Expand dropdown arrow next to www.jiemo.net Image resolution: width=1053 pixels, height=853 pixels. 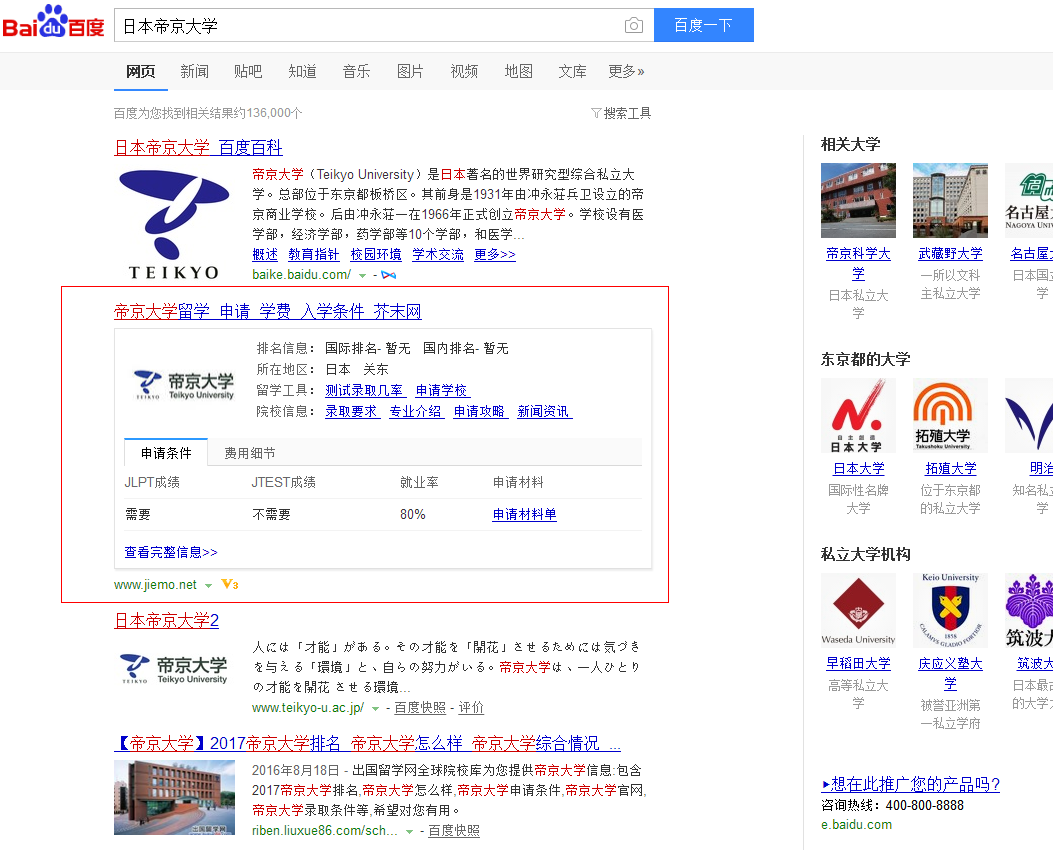(x=209, y=585)
